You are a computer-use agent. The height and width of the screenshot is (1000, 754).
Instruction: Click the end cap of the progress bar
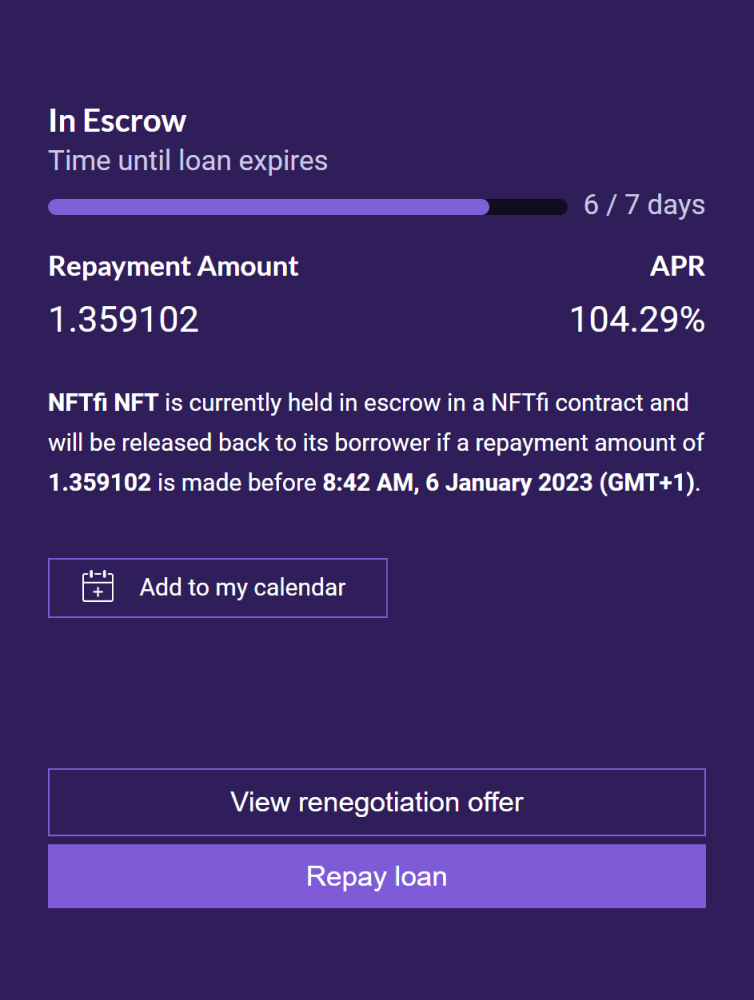(x=555, y=206)
